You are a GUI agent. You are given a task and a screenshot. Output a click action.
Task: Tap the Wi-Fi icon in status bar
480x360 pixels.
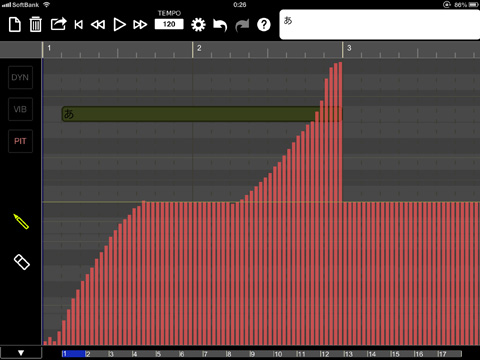pyautogui.click(x=47, y=5)
